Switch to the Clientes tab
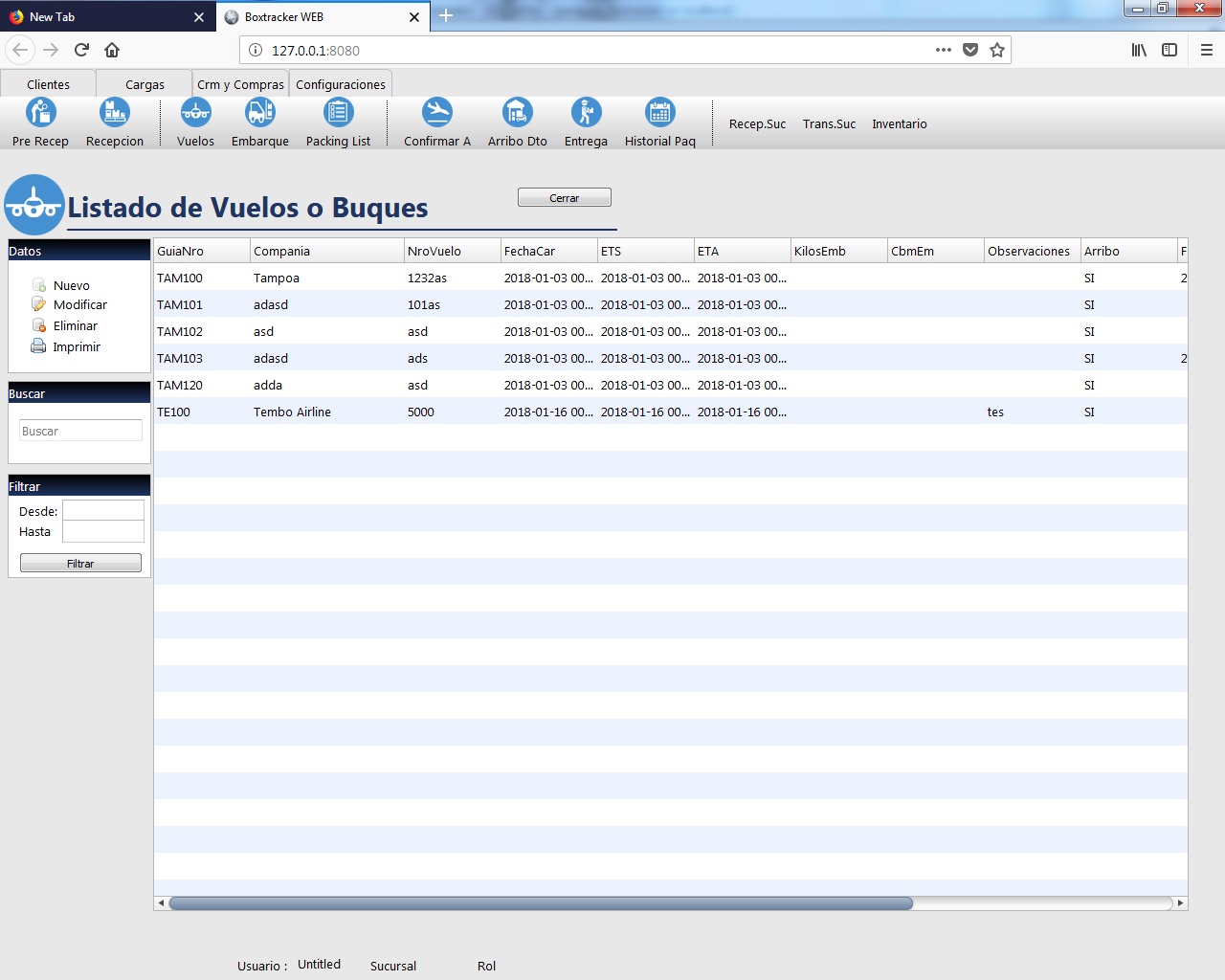Image resolution: width=1225 pixels, height=980 pixels. pyautogui.click(x=48, y=84)
